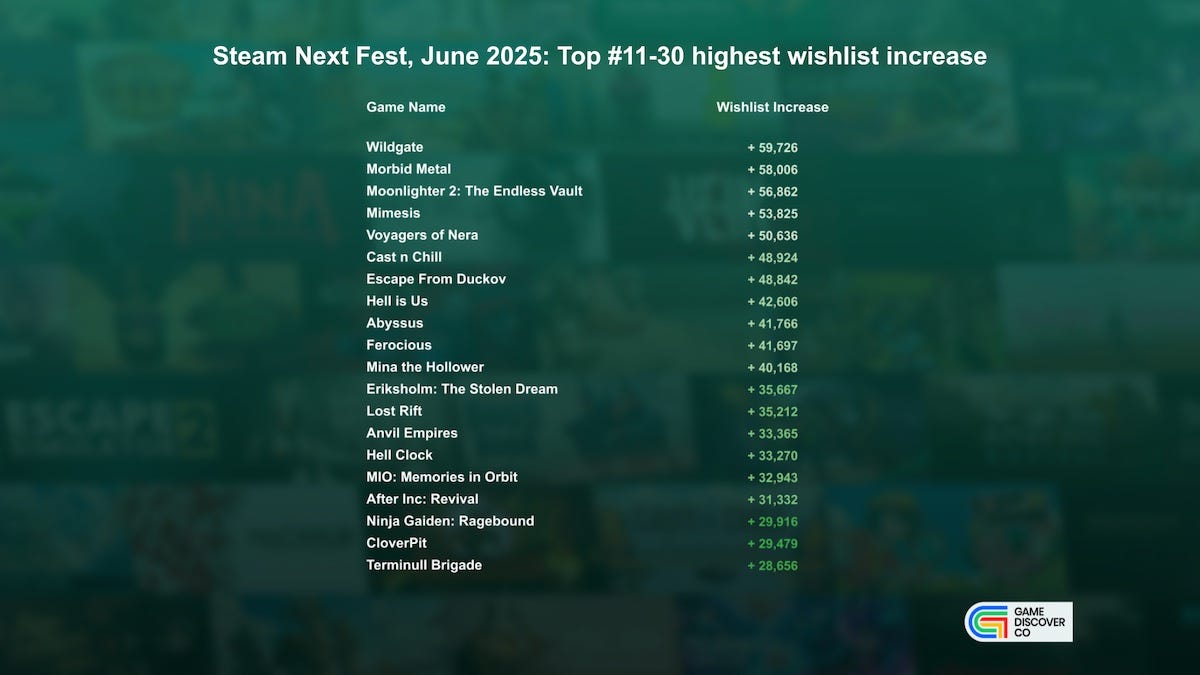Select the game name 'Anvil Empires'
Image resolution: width=1200 pixels, height=675 pixels.
(412, 433)
